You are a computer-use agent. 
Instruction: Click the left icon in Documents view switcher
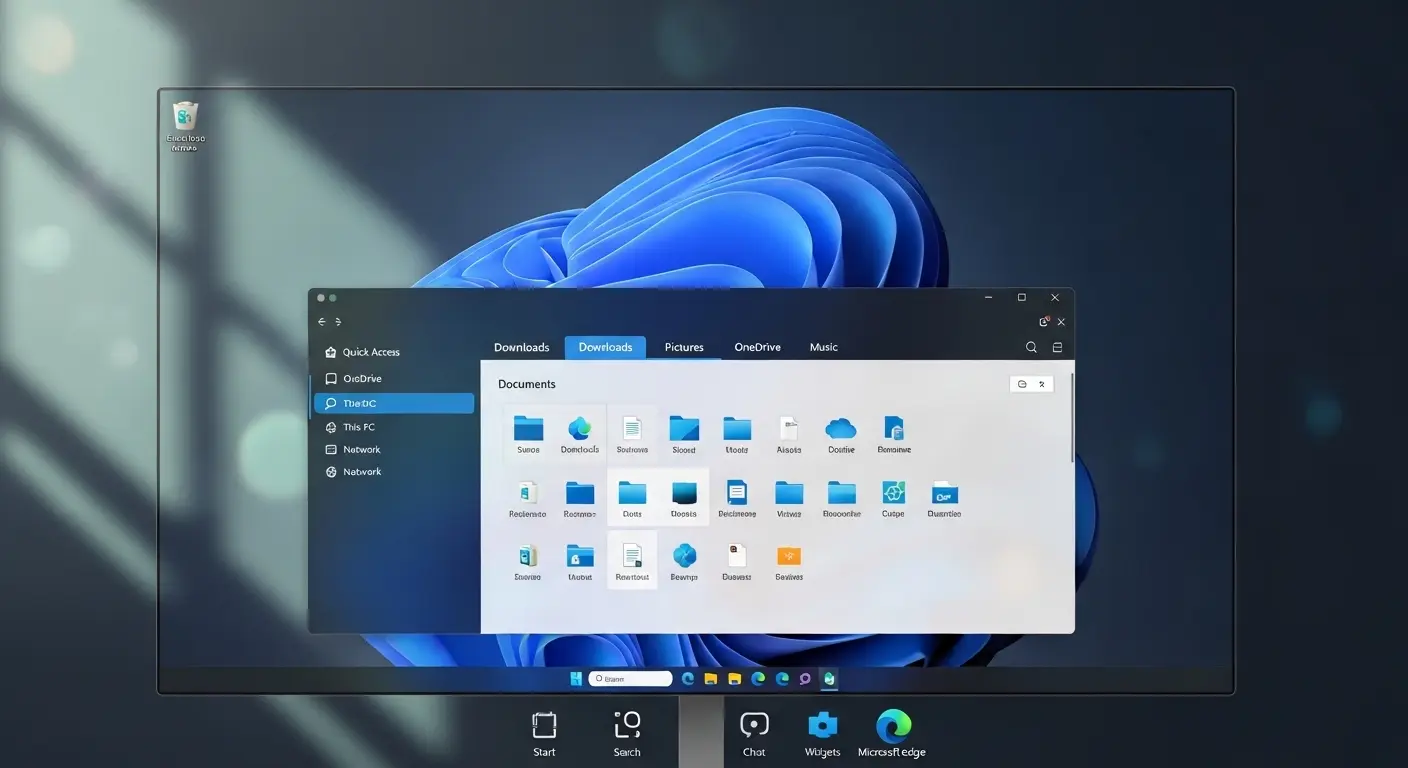tap(1022, 384)
